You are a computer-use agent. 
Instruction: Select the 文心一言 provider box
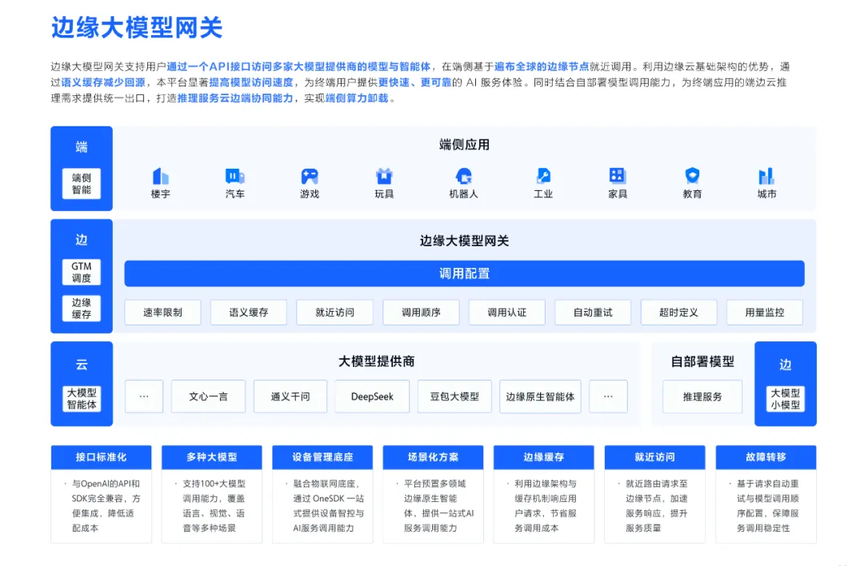(x=208, y=396)
